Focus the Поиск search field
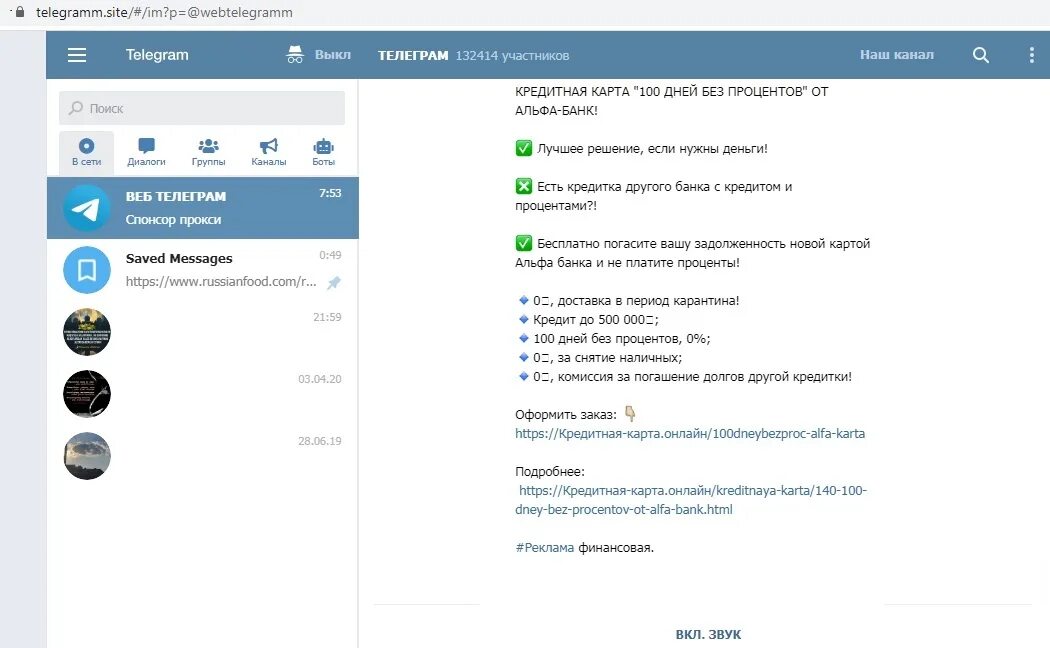Screen dimensions: 1050x648 pyautogui.click(x=202, y=108)
